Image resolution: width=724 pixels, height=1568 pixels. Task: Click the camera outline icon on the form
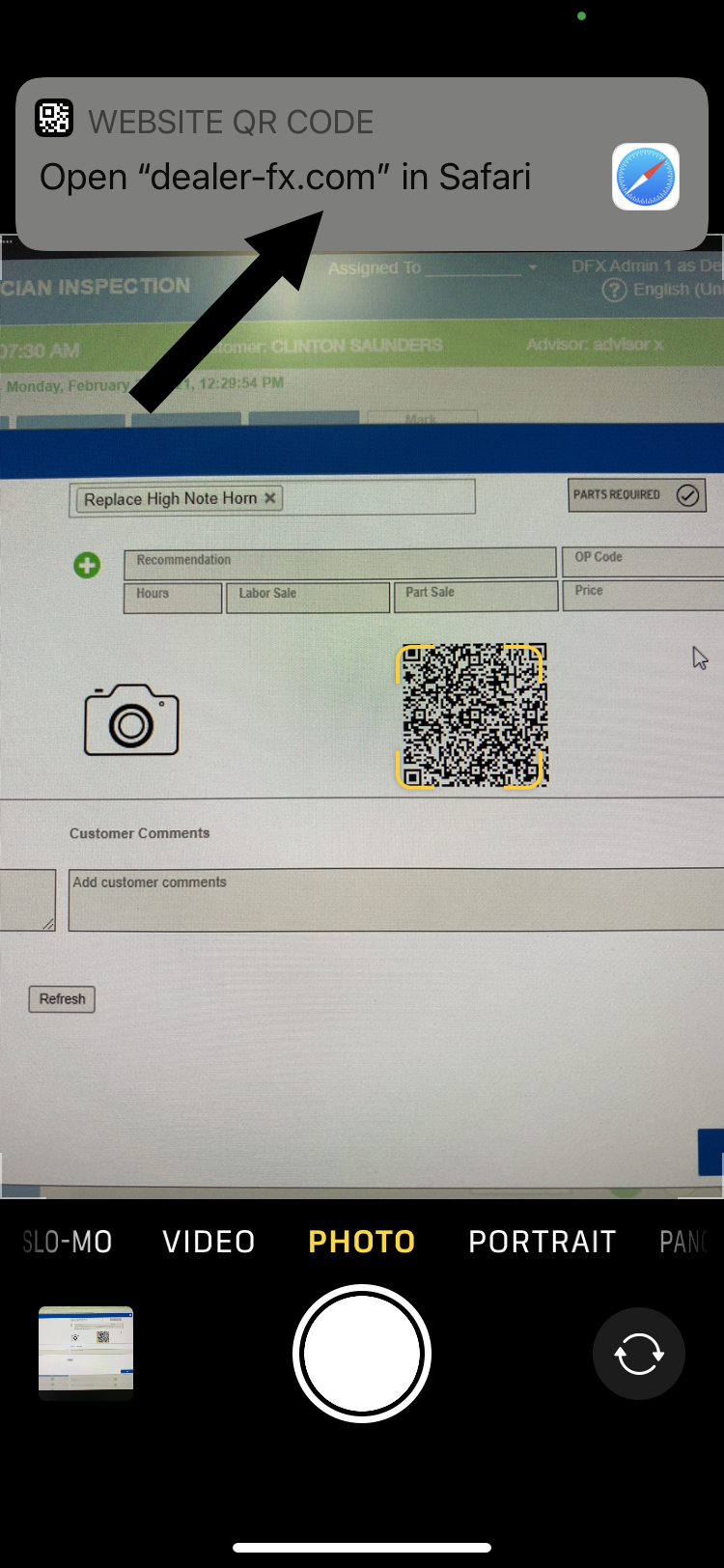(132, 720)
